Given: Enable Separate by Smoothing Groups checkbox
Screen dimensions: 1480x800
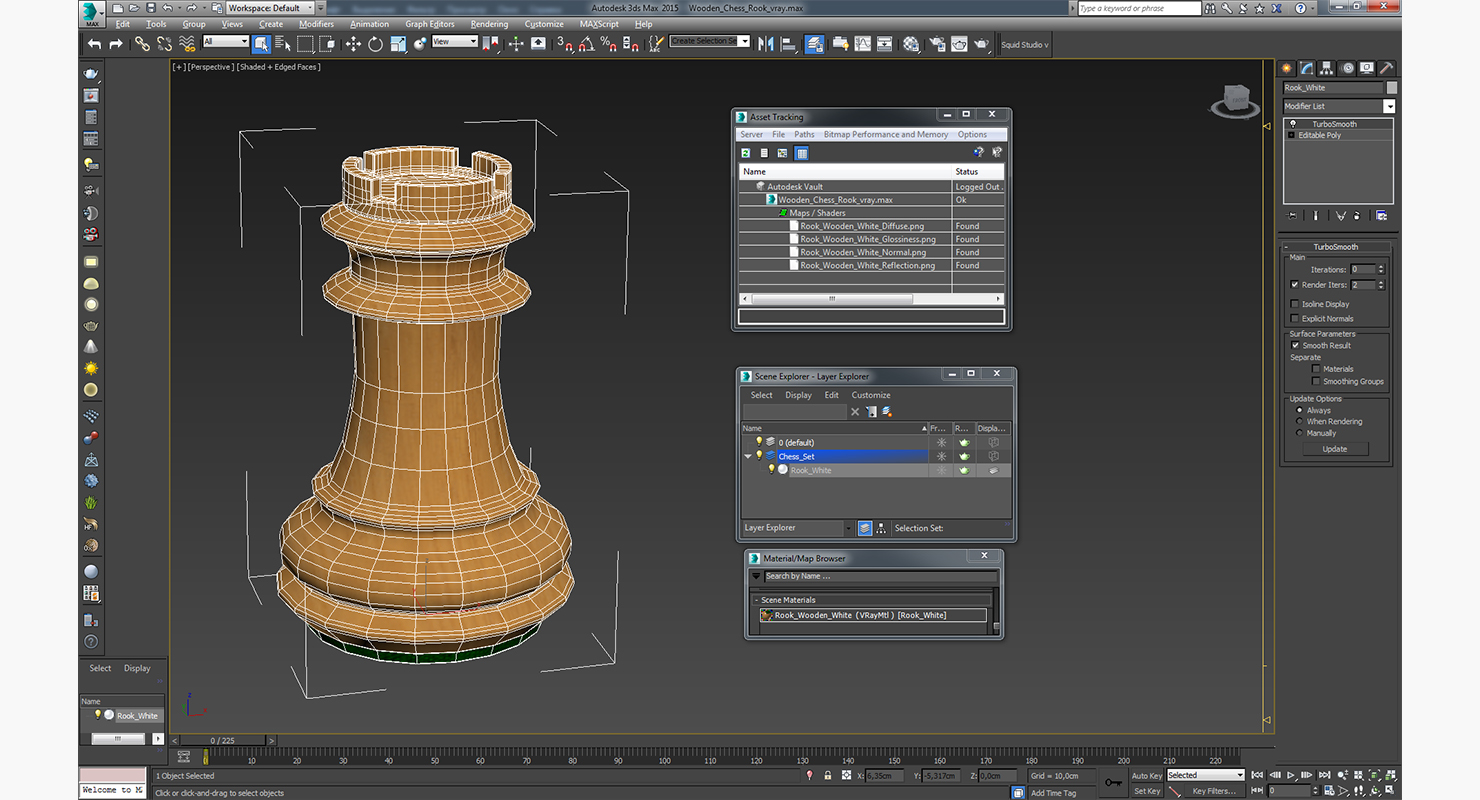Looking at the screenshot, I should pos(1316,381).
